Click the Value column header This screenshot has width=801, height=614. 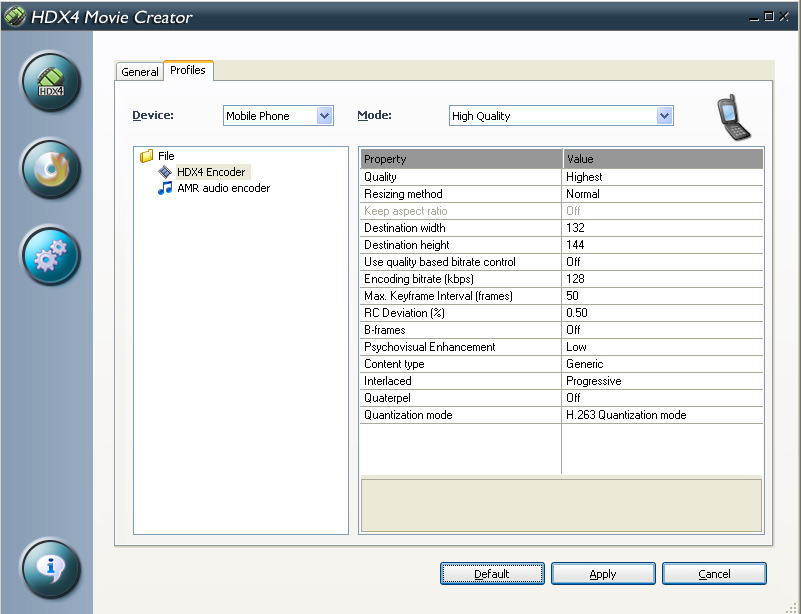(663, 159)
